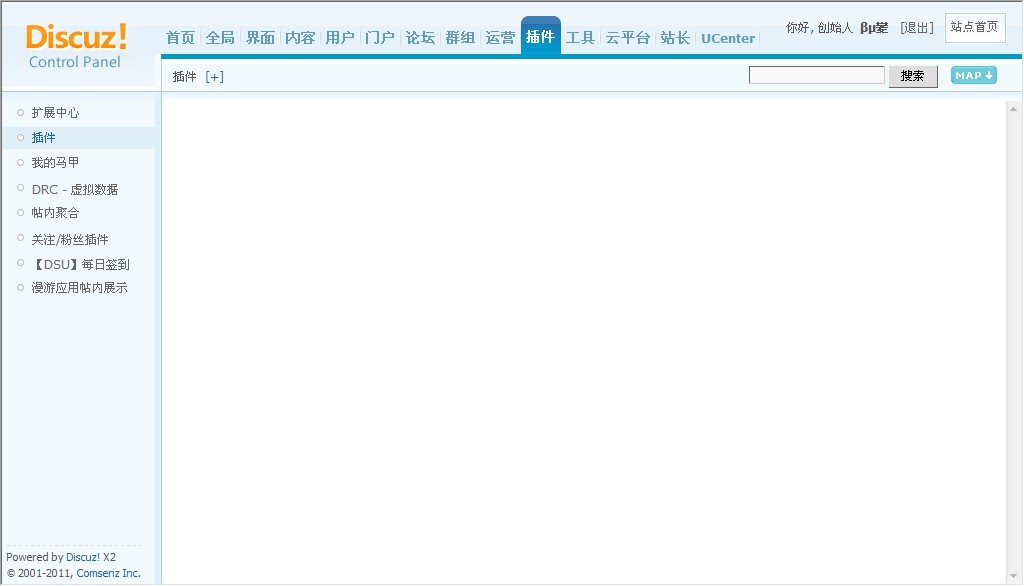The width and height of the screenshot is (1024, 586).
Task: Open the MAP navigation menu
Action: pyautogui.click(x=972, y=75)
